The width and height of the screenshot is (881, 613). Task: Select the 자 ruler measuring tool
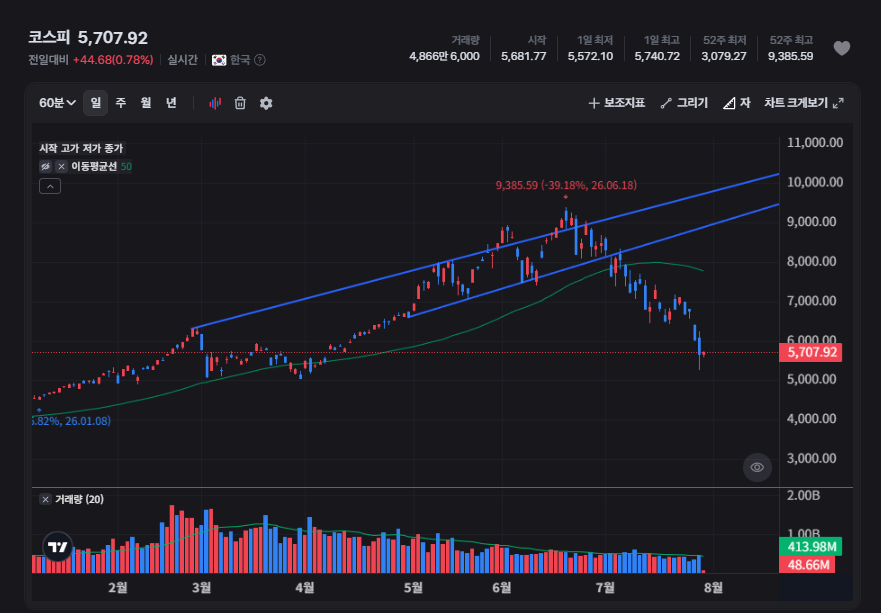(737, 103)
